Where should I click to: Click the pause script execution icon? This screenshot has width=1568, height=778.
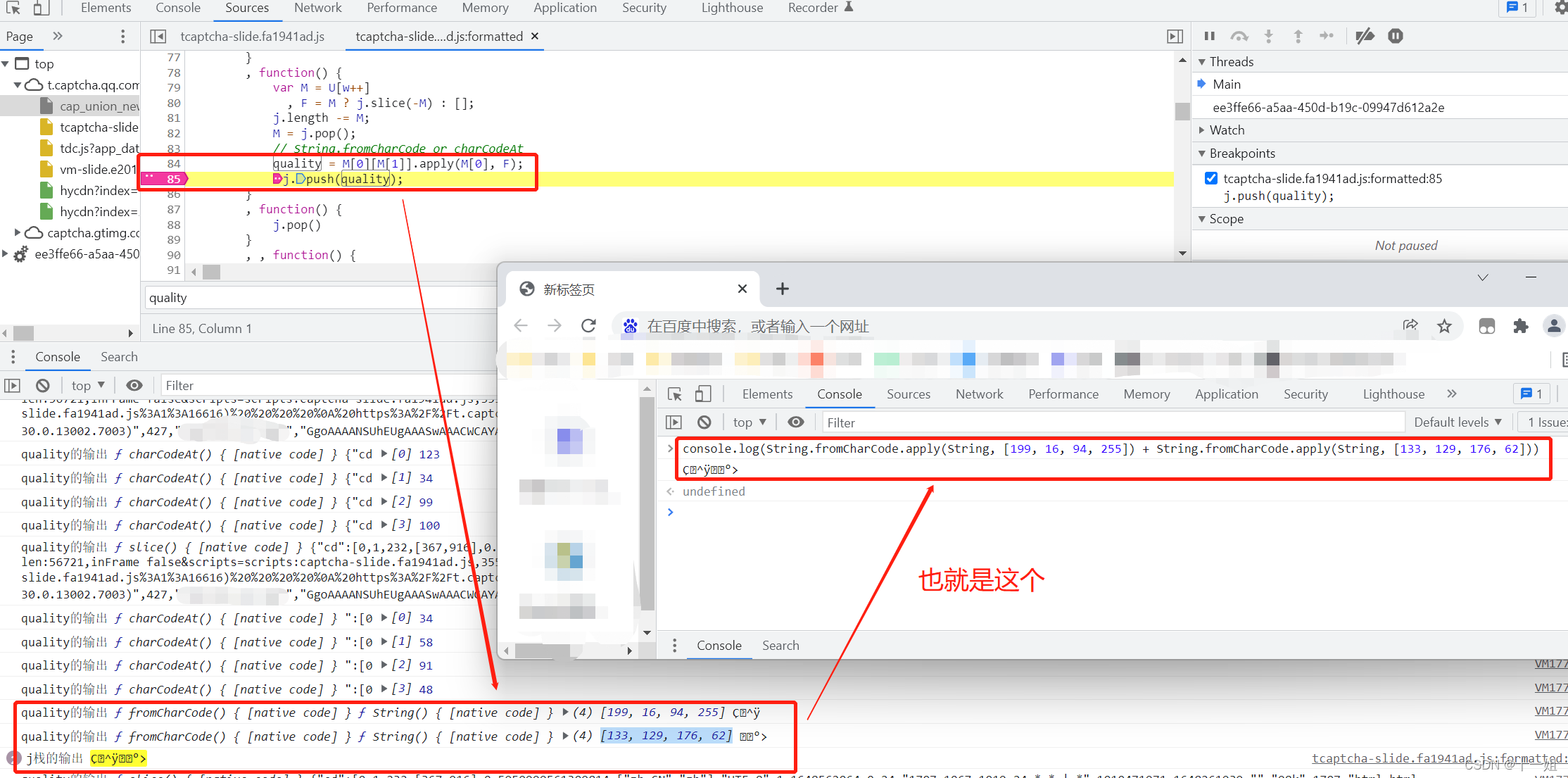pos(1209,36)
